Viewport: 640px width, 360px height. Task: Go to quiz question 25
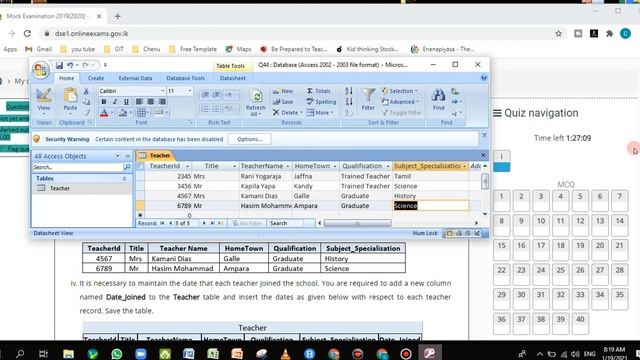560,274
